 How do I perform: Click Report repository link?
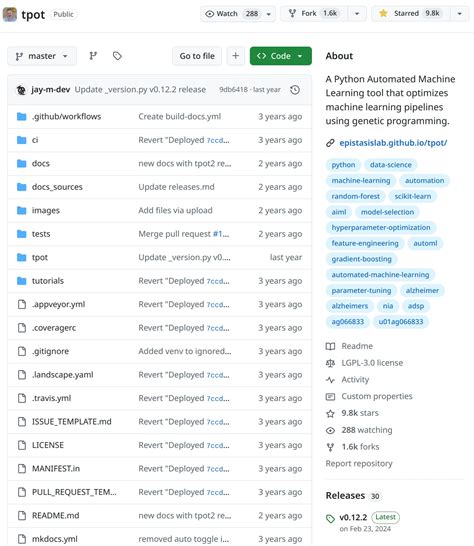point(359,464)
